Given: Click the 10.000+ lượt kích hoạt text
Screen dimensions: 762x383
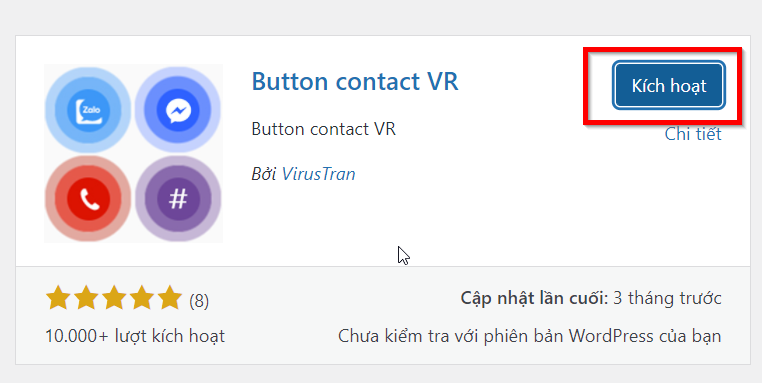Looking at the screenshot, I should tap(135, 336).
